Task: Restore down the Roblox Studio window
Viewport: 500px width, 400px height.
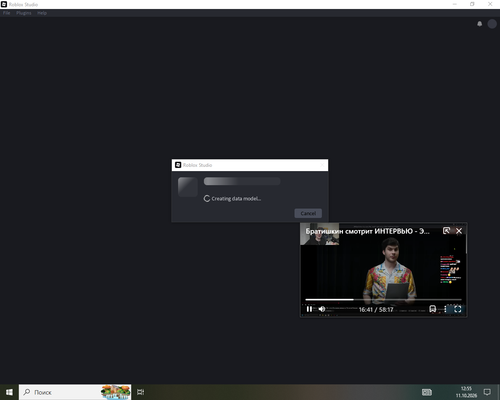Action: pos(472,4)
